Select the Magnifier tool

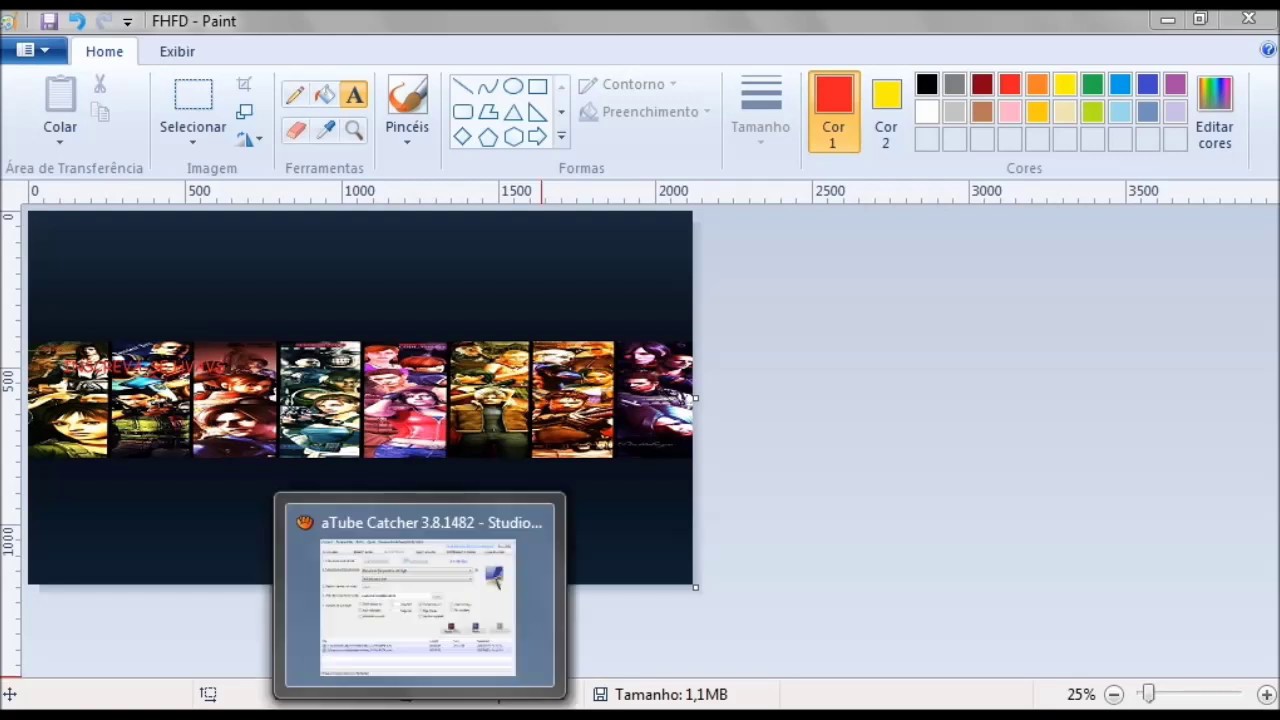tap(354, 130)
